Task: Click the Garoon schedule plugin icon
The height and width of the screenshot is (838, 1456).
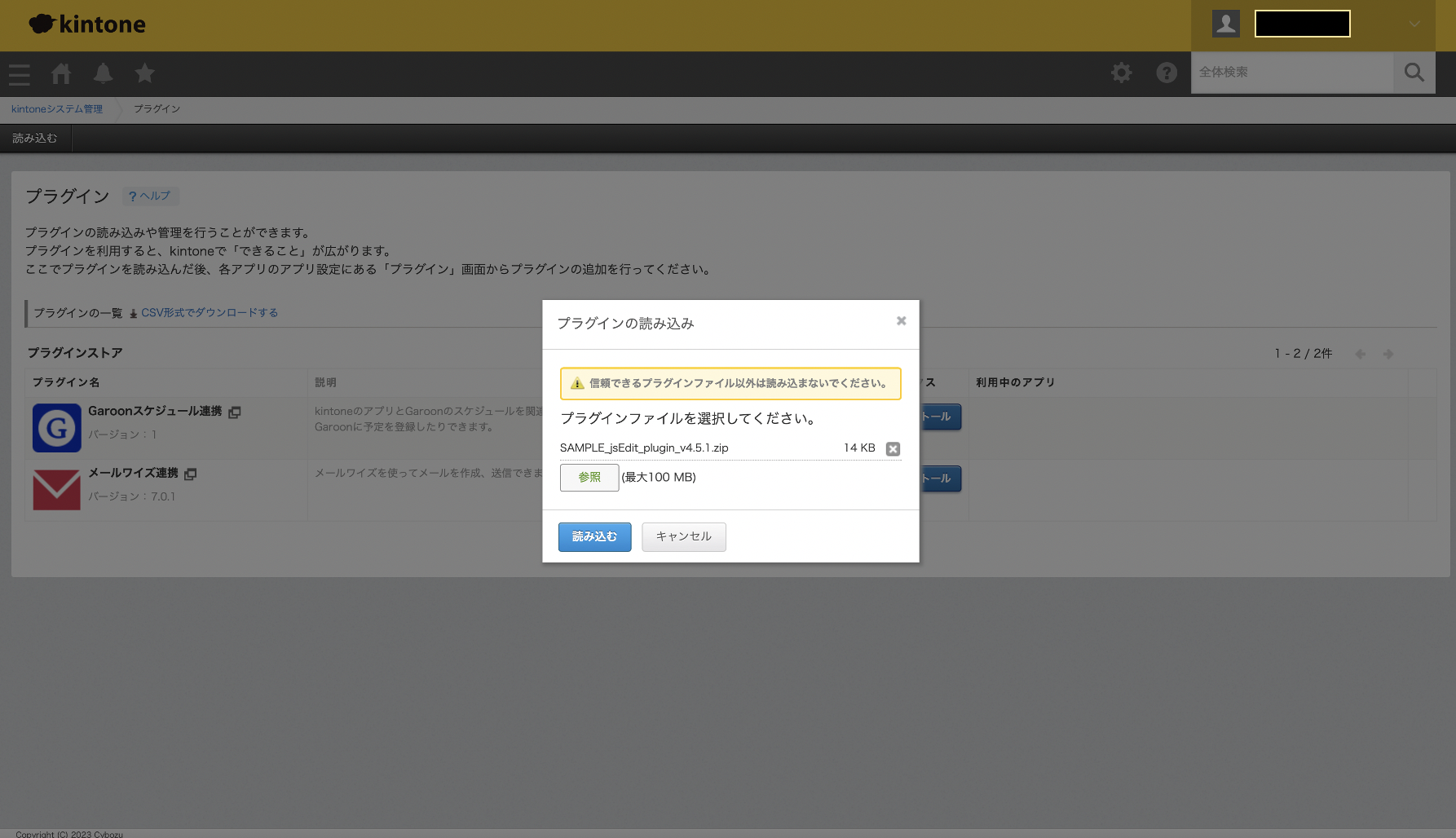Action: 56,427
